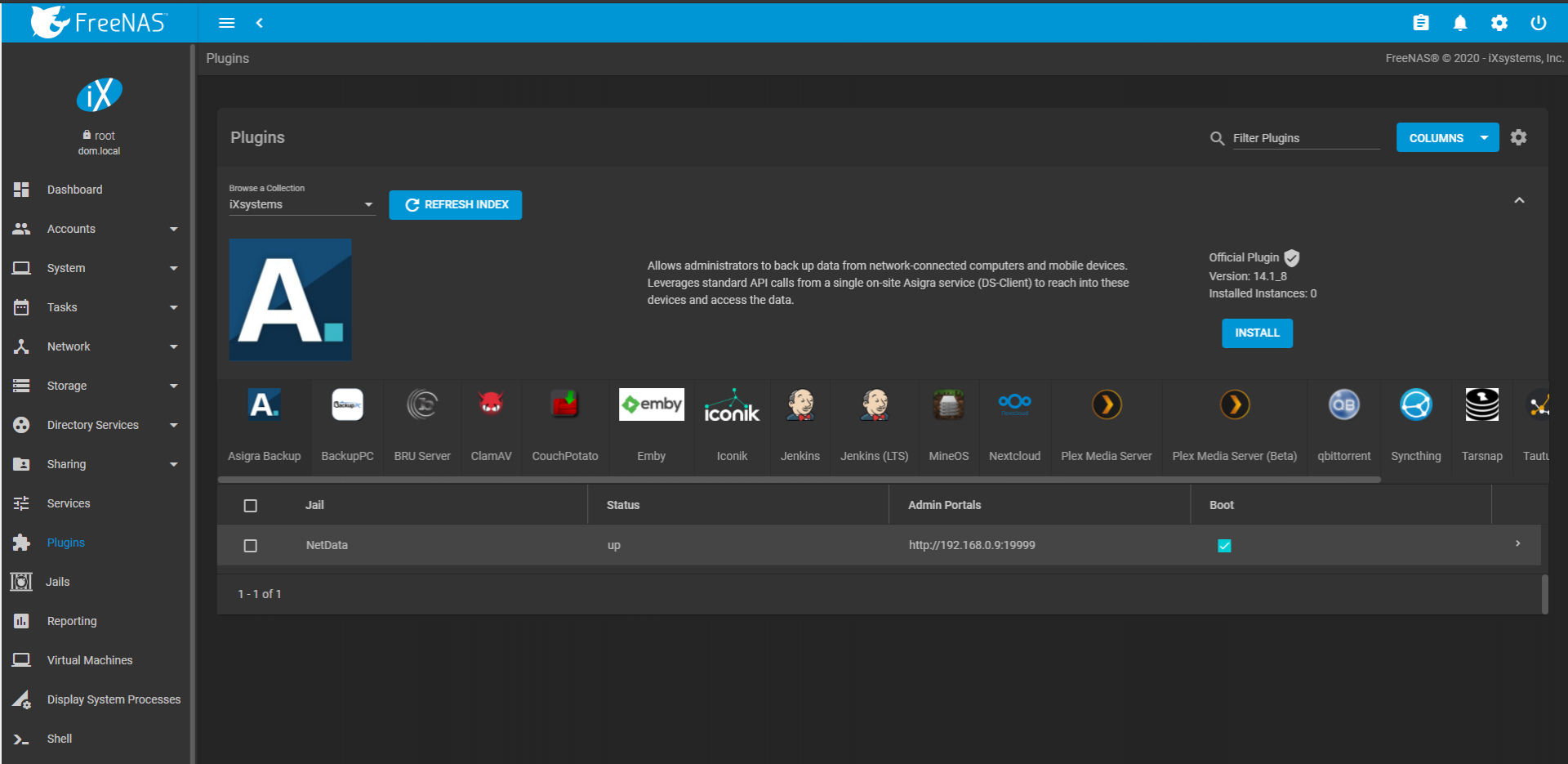The height and width of the screenshot is (764, 1568).
Task: Select the BackupPC plugin icon
Action: click(347, 404)
